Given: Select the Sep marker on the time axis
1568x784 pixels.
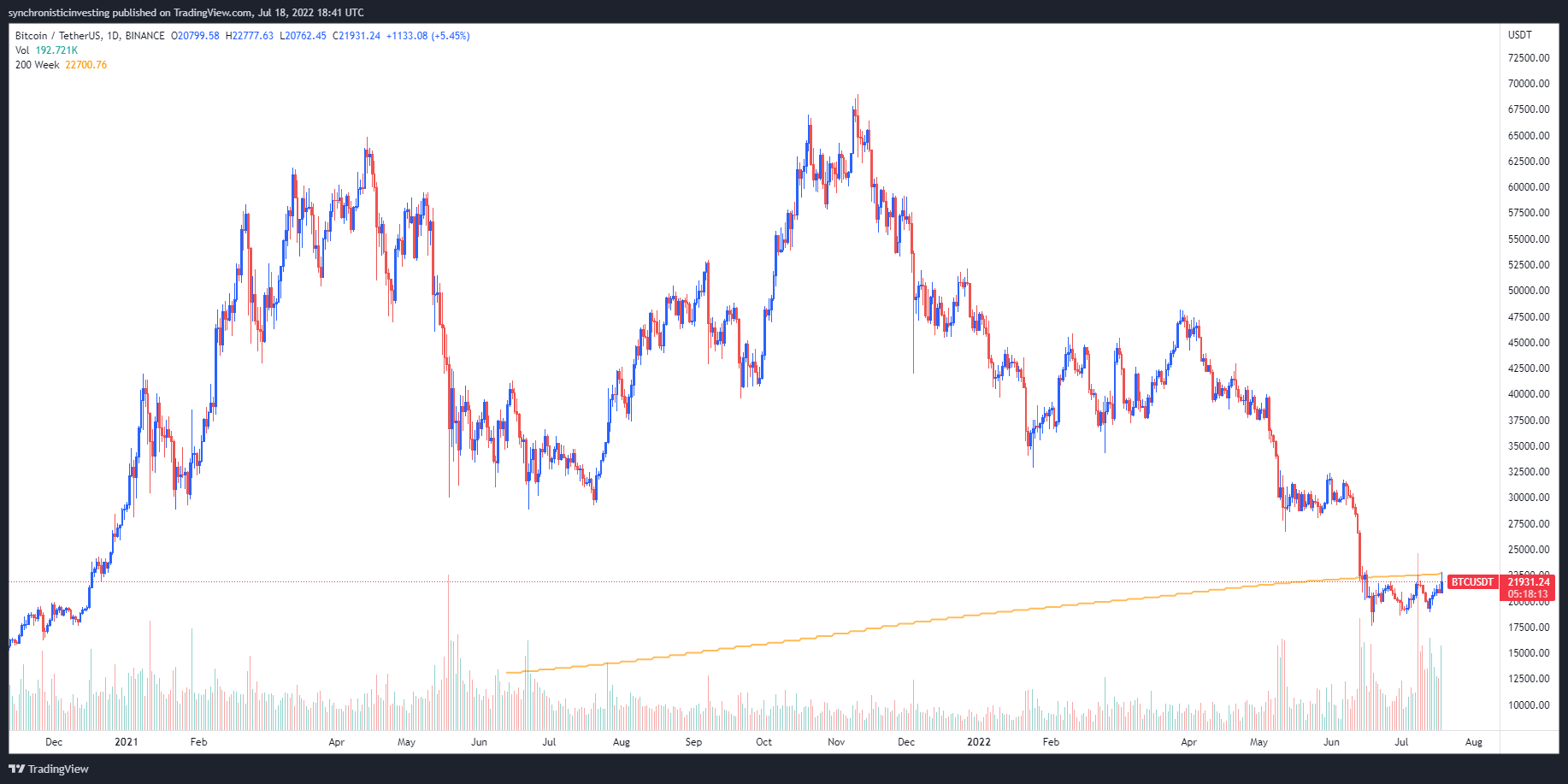Looking at the screenshot, I should [693, 742].
